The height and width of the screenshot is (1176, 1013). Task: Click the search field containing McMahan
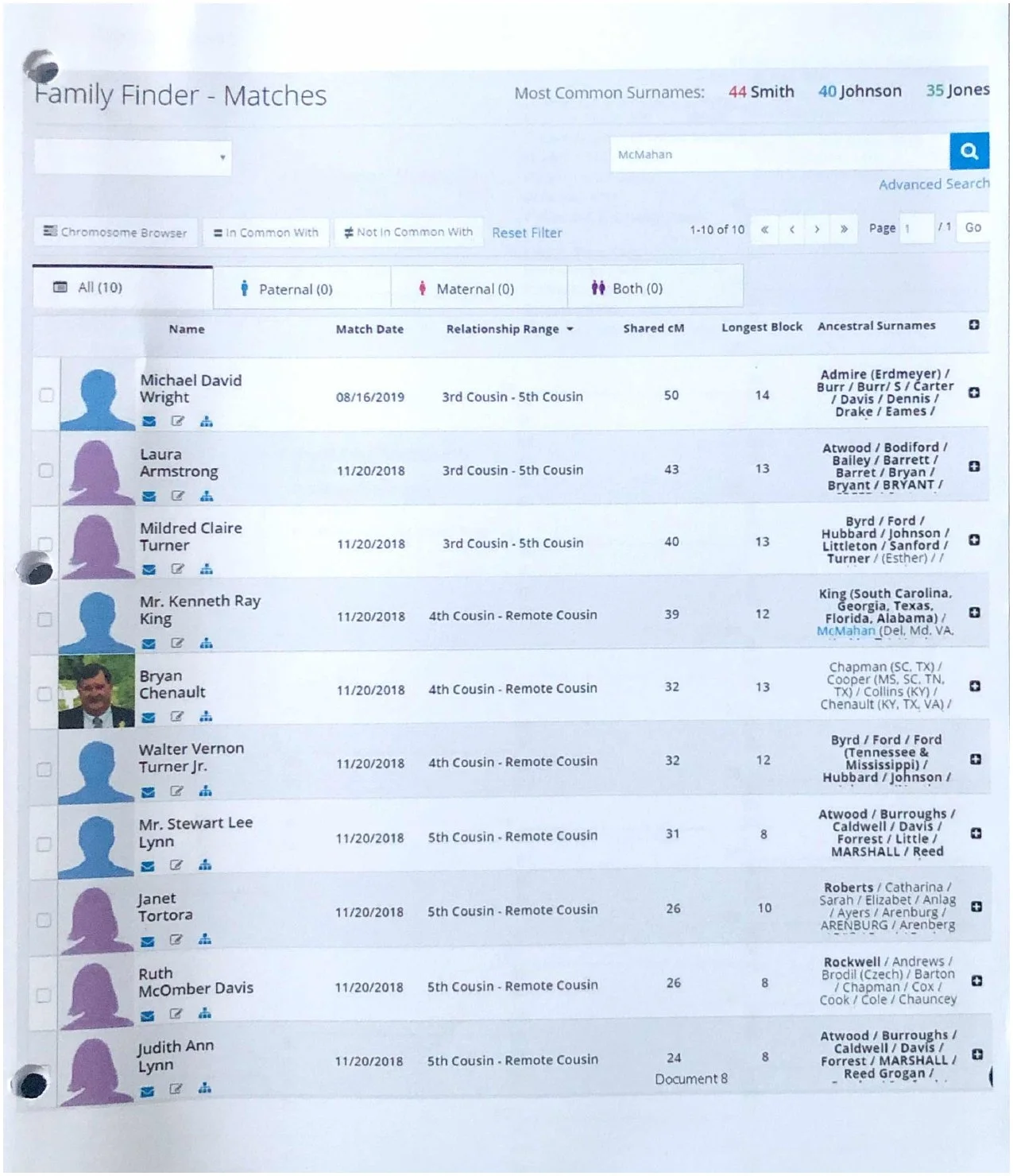point(779,153)
